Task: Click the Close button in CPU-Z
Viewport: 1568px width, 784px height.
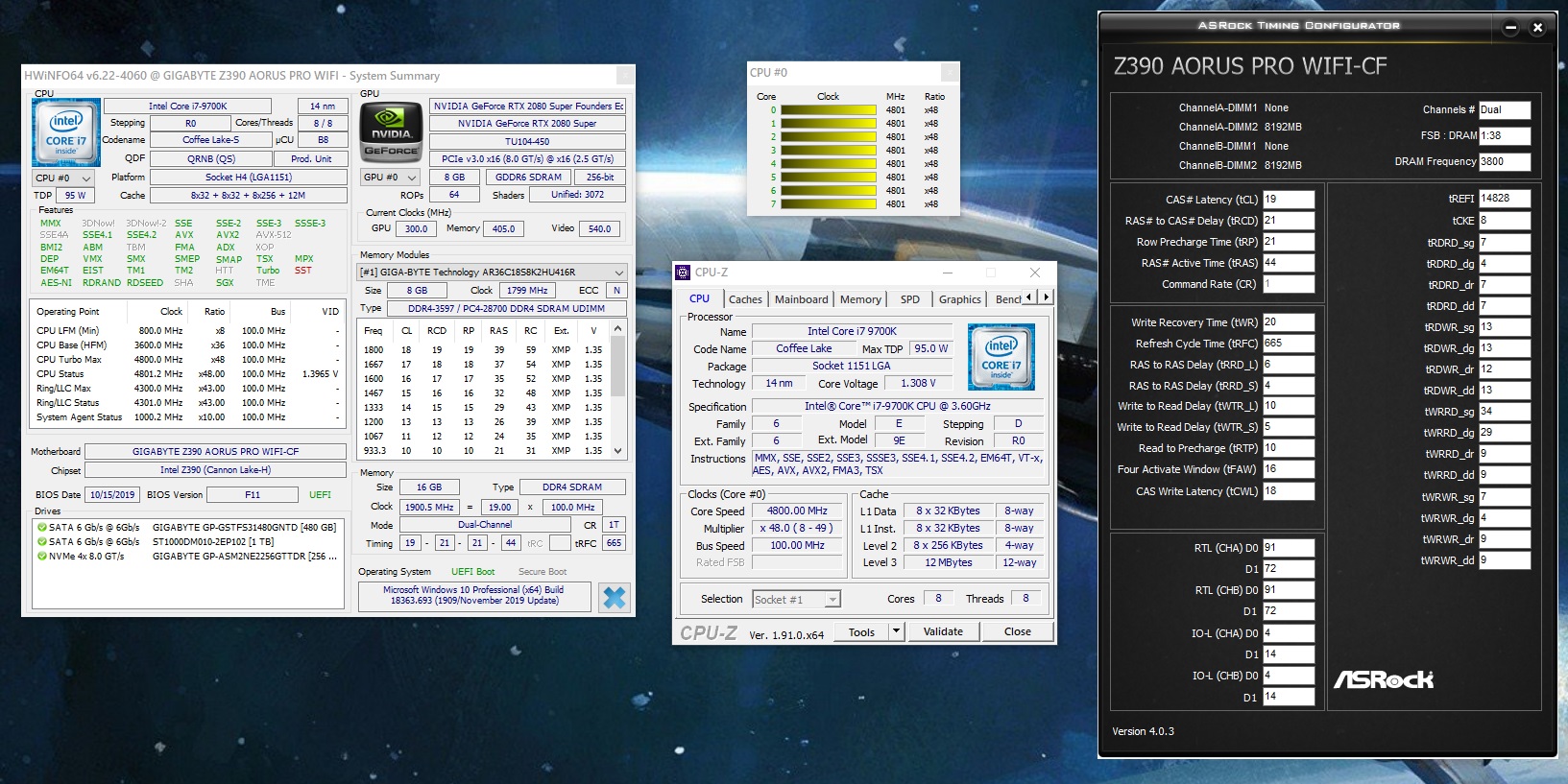Action: click(1018, 631)
